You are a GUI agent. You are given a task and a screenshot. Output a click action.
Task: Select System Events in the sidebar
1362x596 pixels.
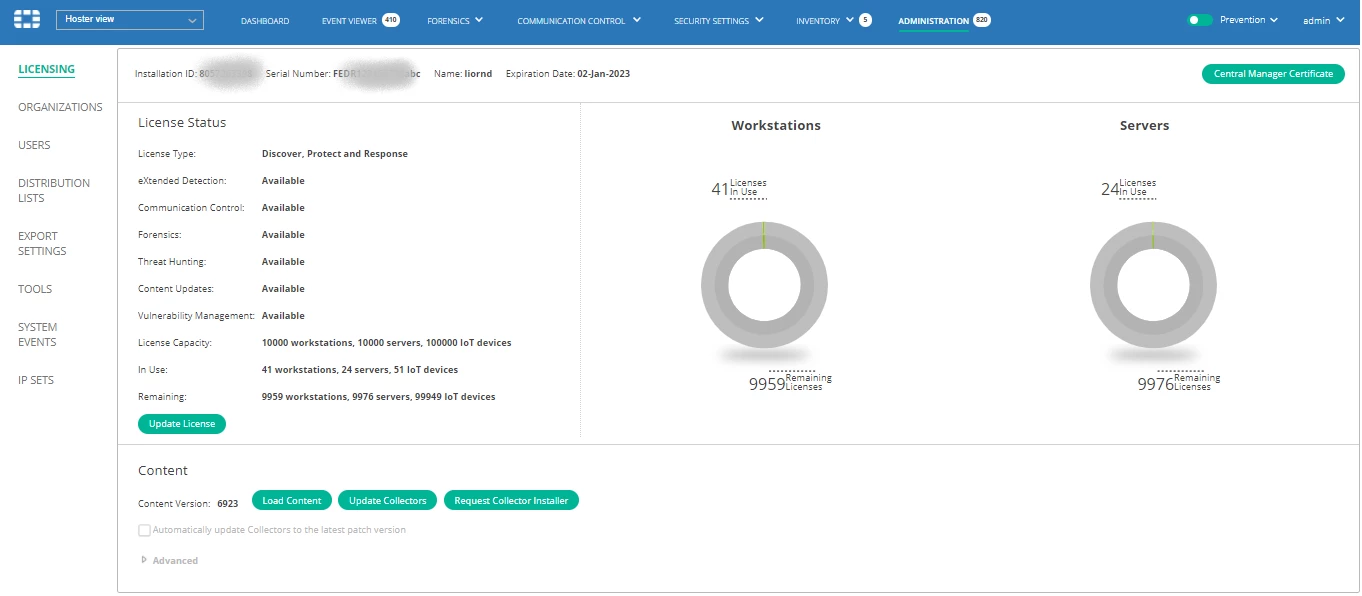(x=38, y=335)
